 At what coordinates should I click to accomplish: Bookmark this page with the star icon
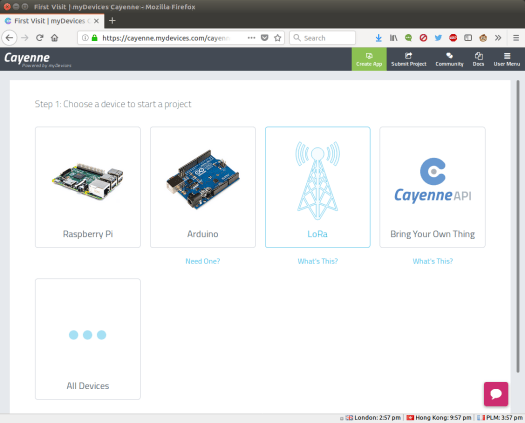pos(277,38)
